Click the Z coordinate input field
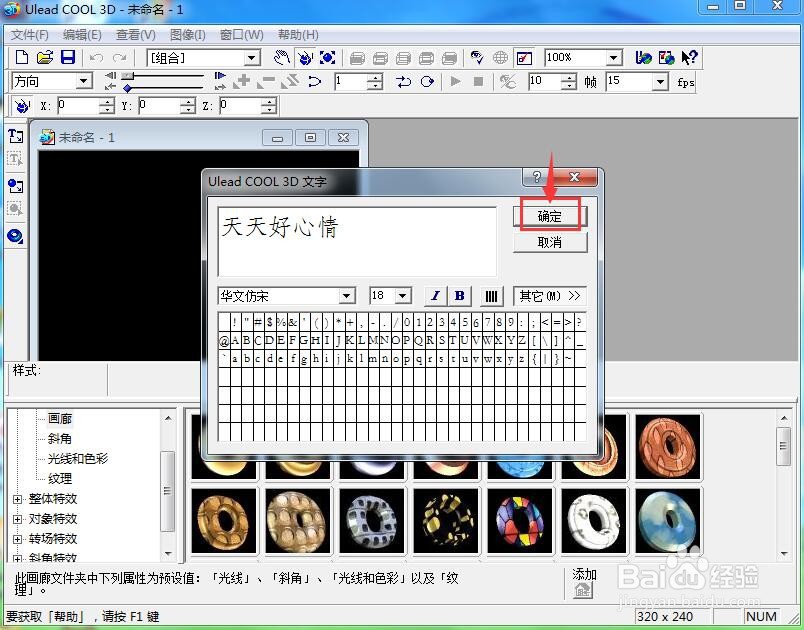This screenshot has height=630, width=804. pos(239,106)
